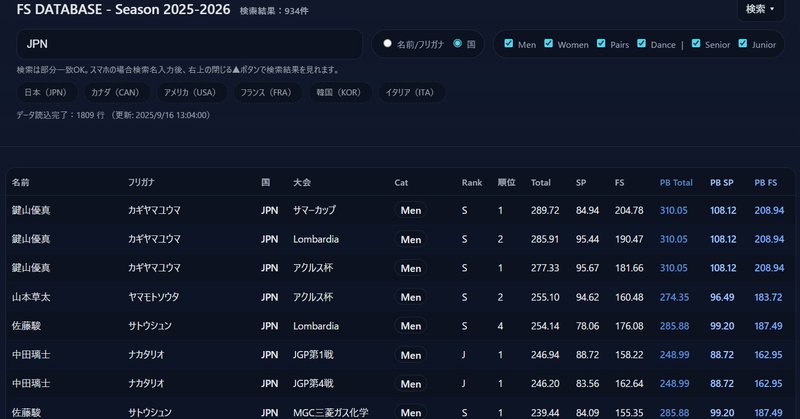Viewport: 800px width, 419px height.
Task: Sort by the PB Total column header
Action: coord(676,182)
